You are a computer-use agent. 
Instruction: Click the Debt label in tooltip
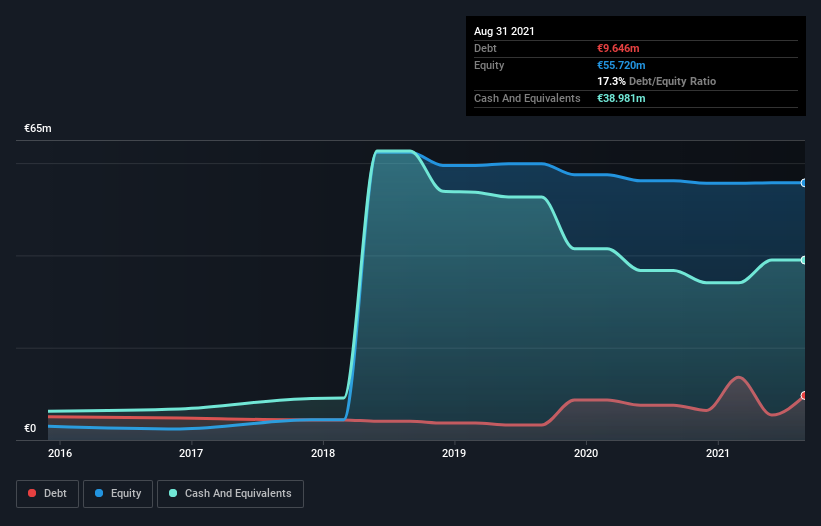click(x=485, y=48)
